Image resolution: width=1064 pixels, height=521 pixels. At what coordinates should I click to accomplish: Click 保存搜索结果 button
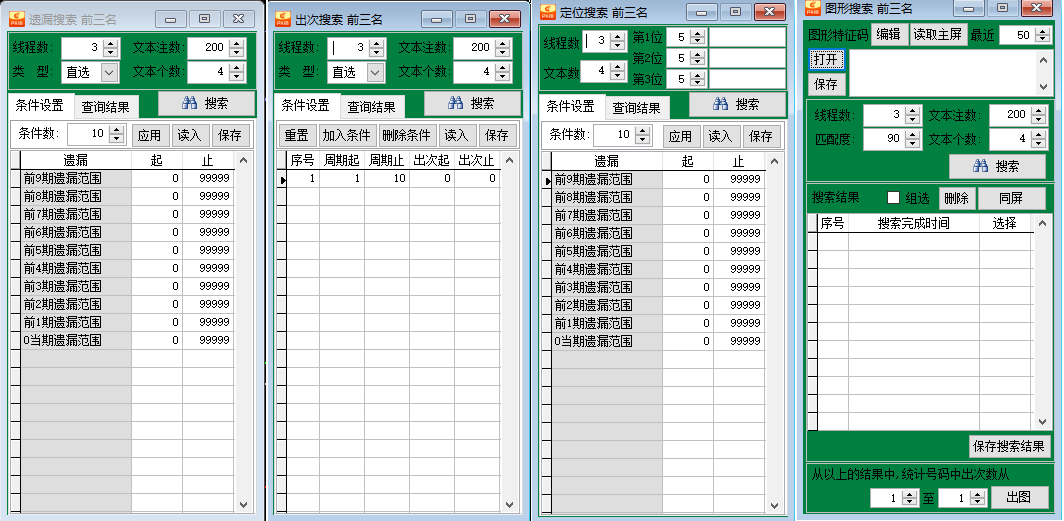pos(1009,446)
